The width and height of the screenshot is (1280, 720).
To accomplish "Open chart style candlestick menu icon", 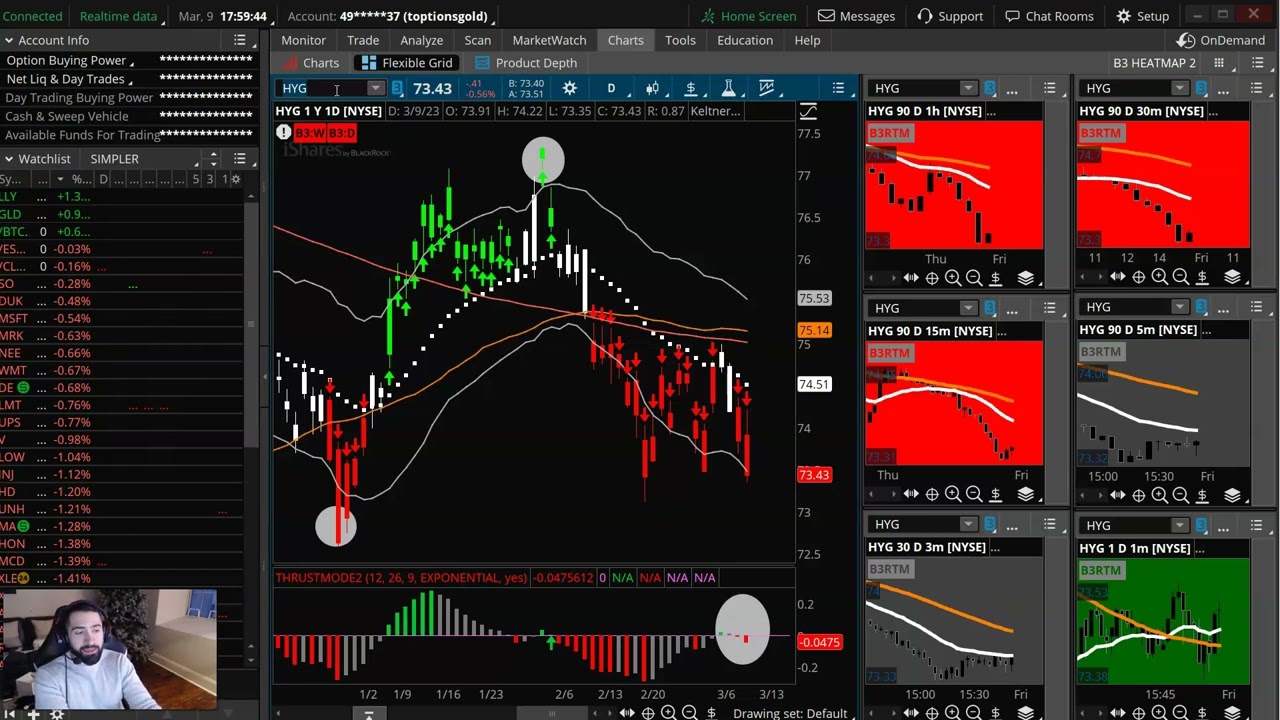I will (652, 88).
